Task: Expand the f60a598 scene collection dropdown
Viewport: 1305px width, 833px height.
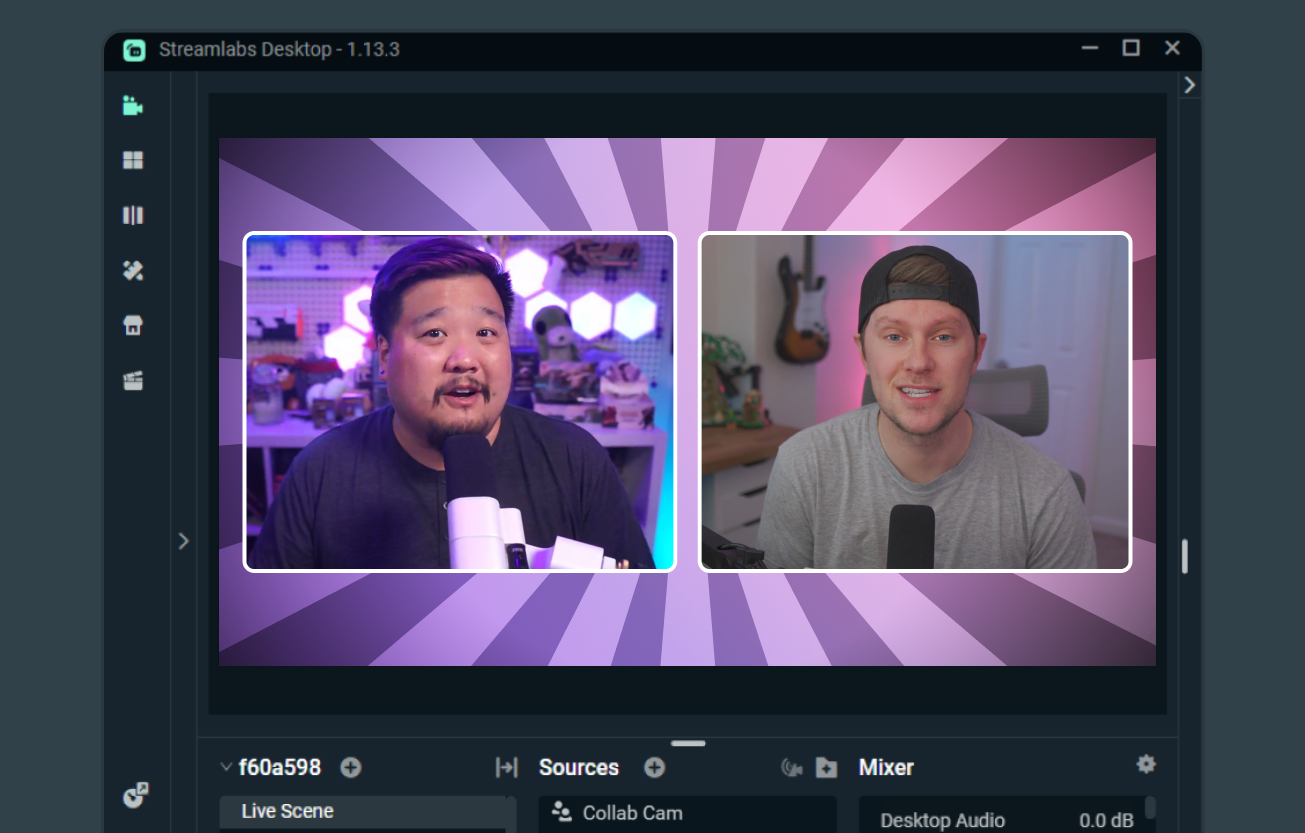Action: pyautogui.click(x=226, y=767)
